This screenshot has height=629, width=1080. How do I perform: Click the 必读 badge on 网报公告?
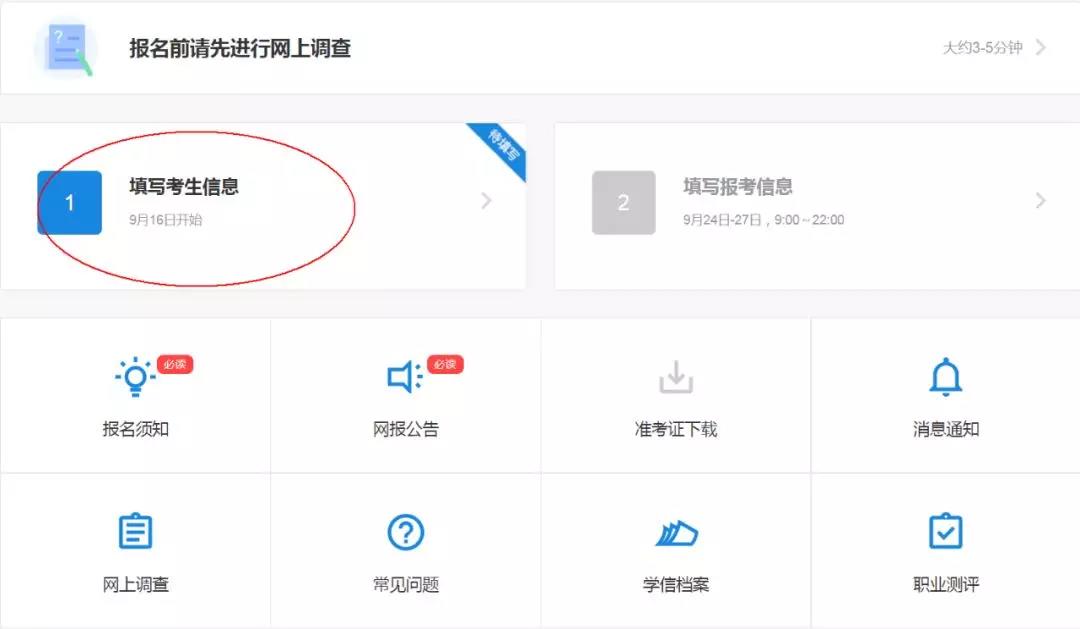pyautogui.click(x=445, y=365)
